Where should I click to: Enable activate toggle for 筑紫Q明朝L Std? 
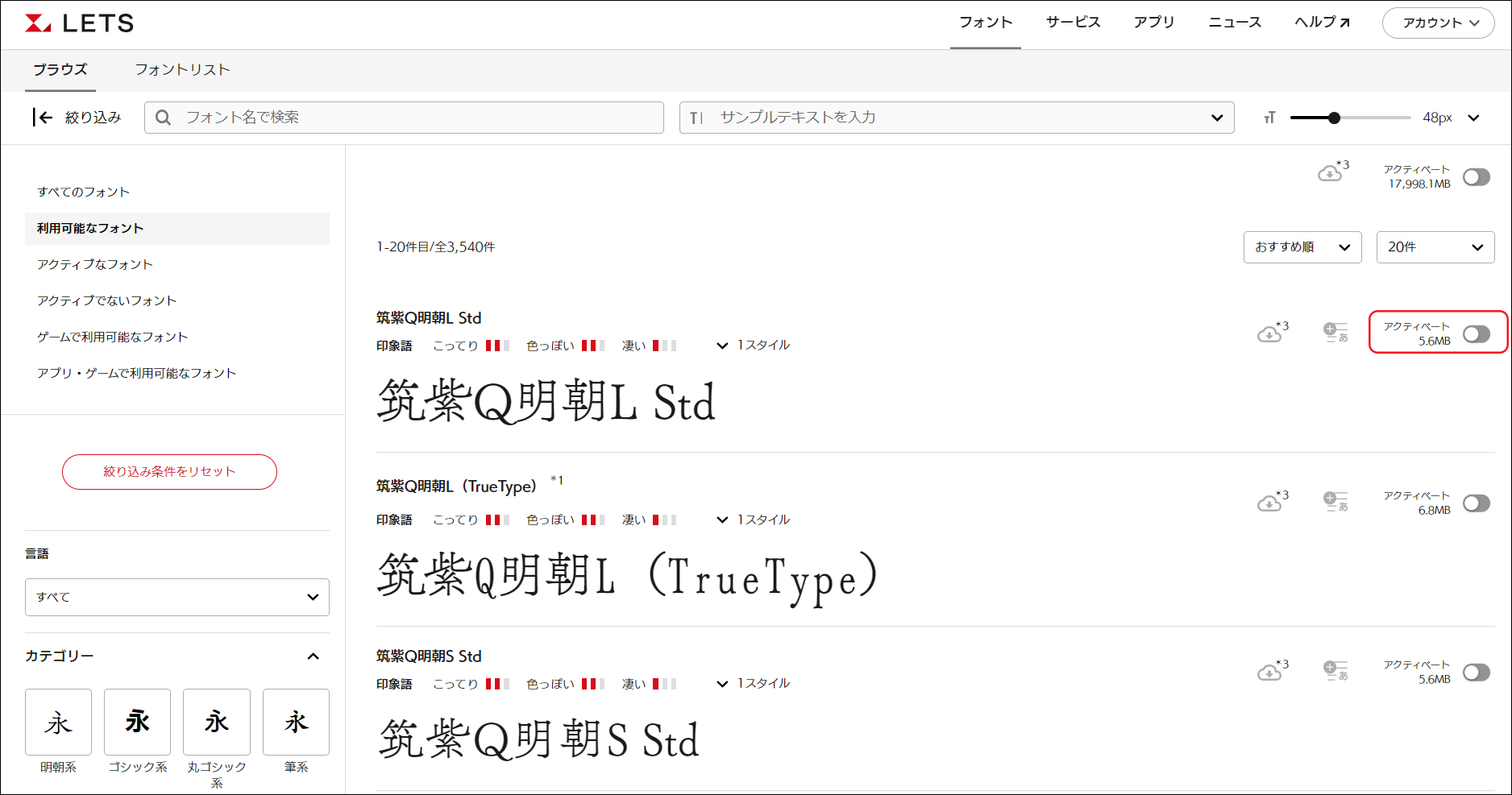point(1476,334)
